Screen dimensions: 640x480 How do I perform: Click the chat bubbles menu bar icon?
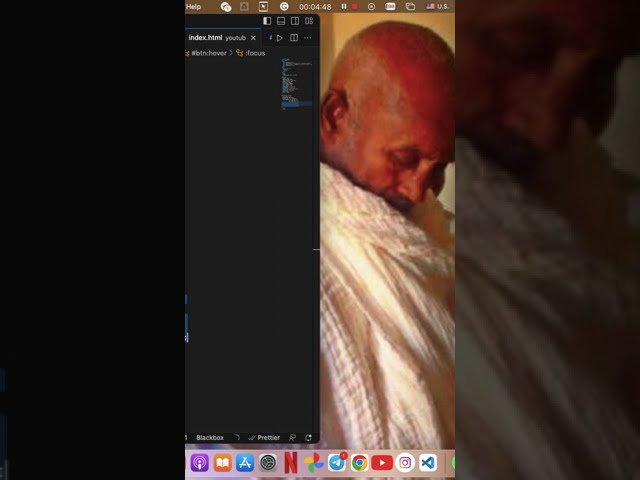[226, 7]
